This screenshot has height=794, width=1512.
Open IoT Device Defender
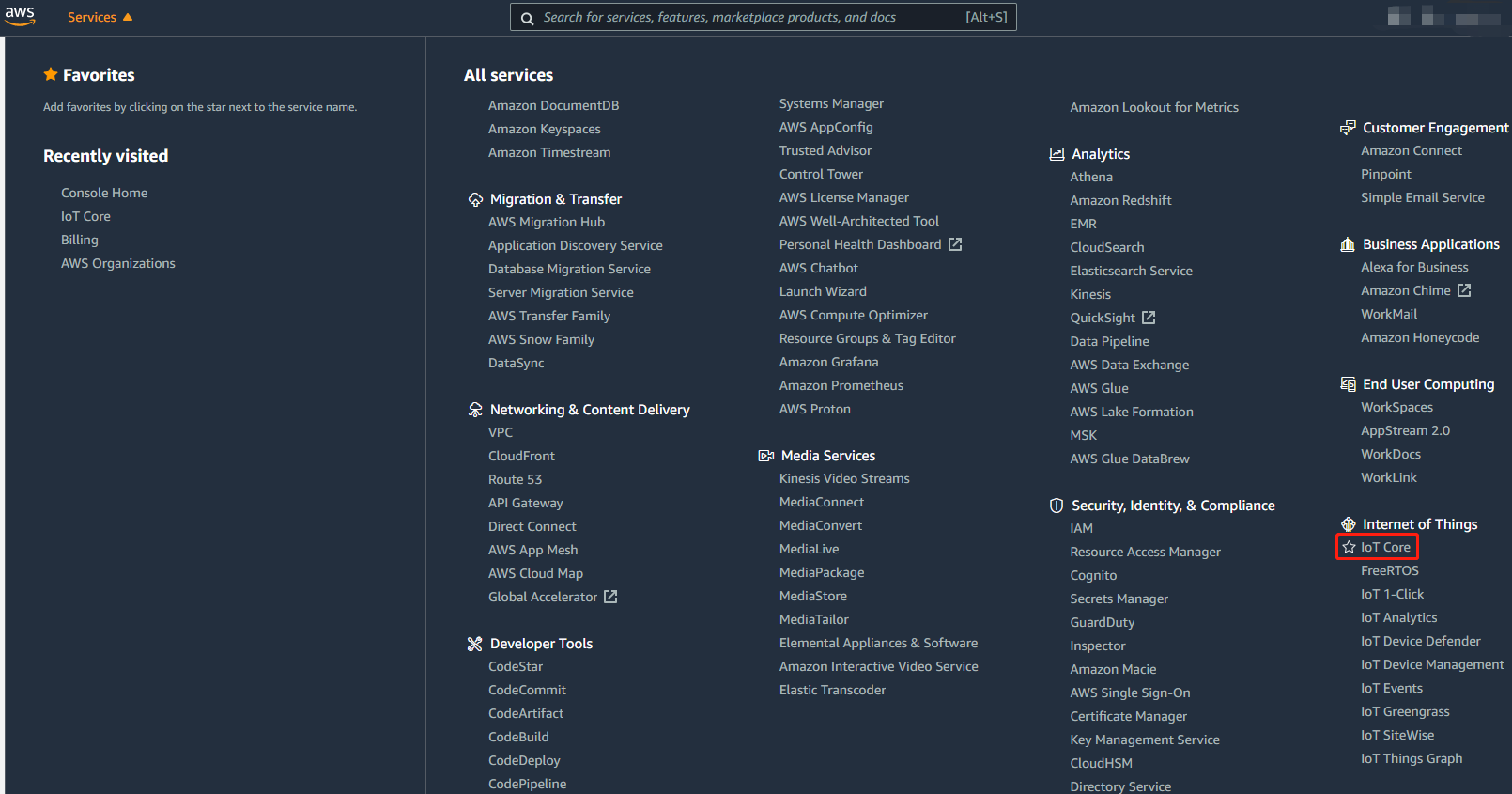point(1421,641)
